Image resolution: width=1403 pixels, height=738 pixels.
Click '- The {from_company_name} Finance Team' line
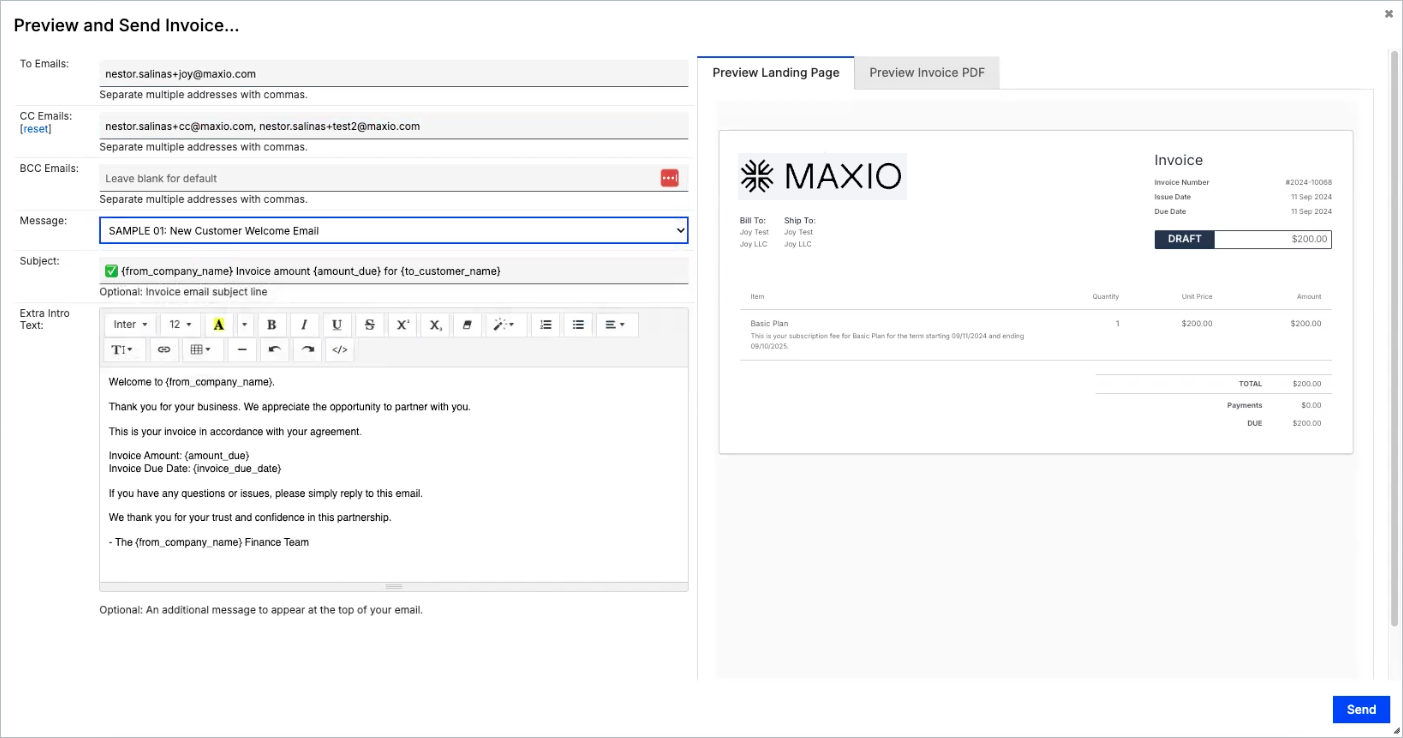(209, 542)
